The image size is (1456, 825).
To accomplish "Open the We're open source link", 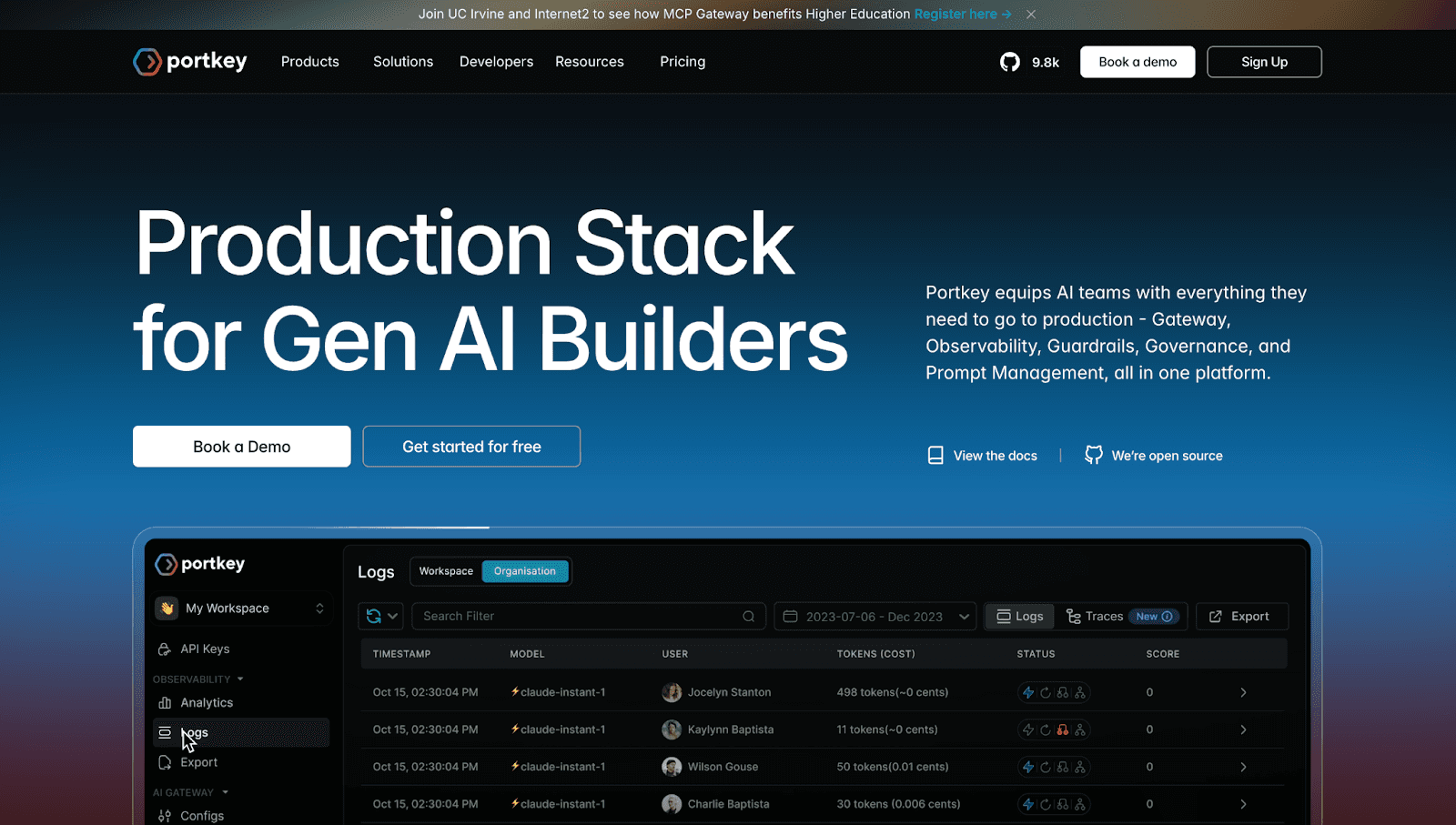I will (1167, 456).
